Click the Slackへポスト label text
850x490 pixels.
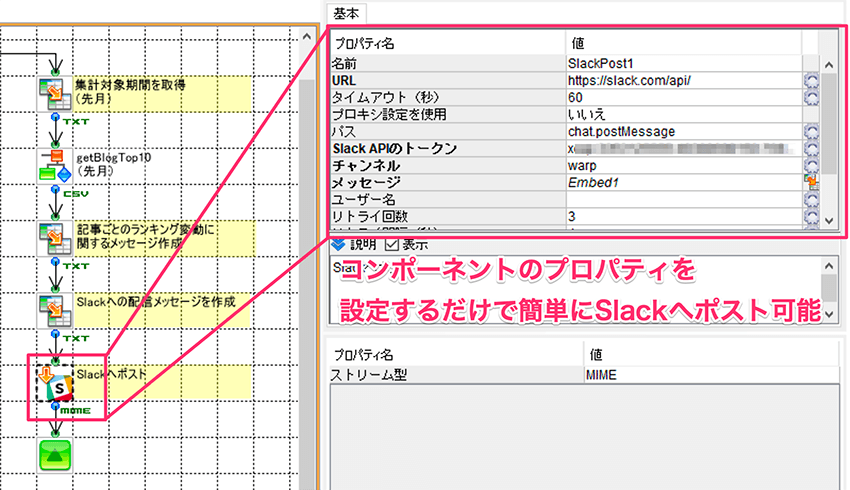point(112,375)
